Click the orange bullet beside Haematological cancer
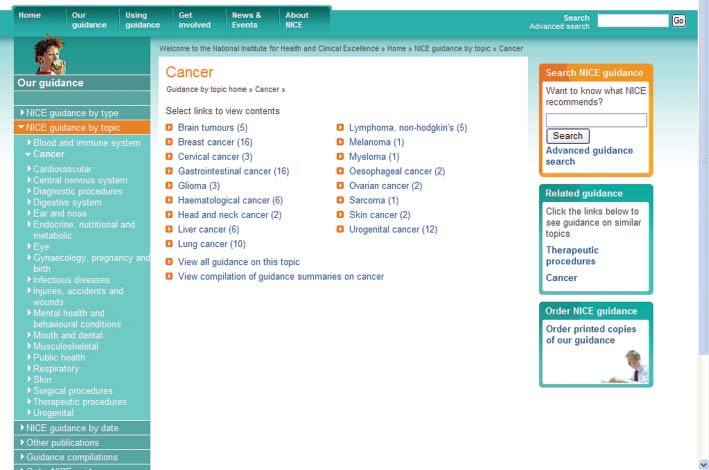The width and height of the screenshot is (709, 470). (169, 200)
